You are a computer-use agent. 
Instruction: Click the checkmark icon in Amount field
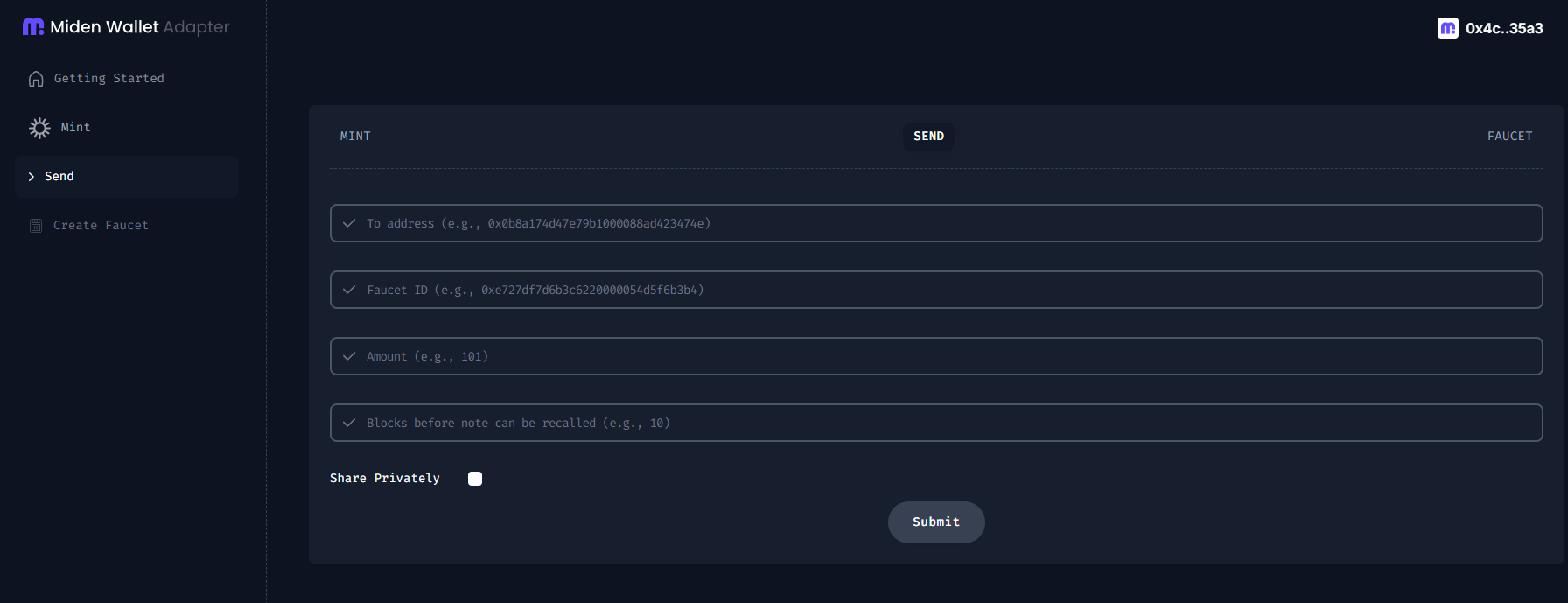(x=349, y=356)
